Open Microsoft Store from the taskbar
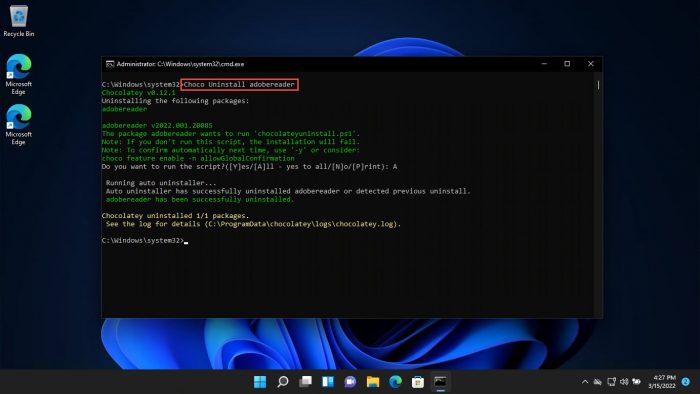Viewport: 700px width, 394px height. click(x=418, y=382)
